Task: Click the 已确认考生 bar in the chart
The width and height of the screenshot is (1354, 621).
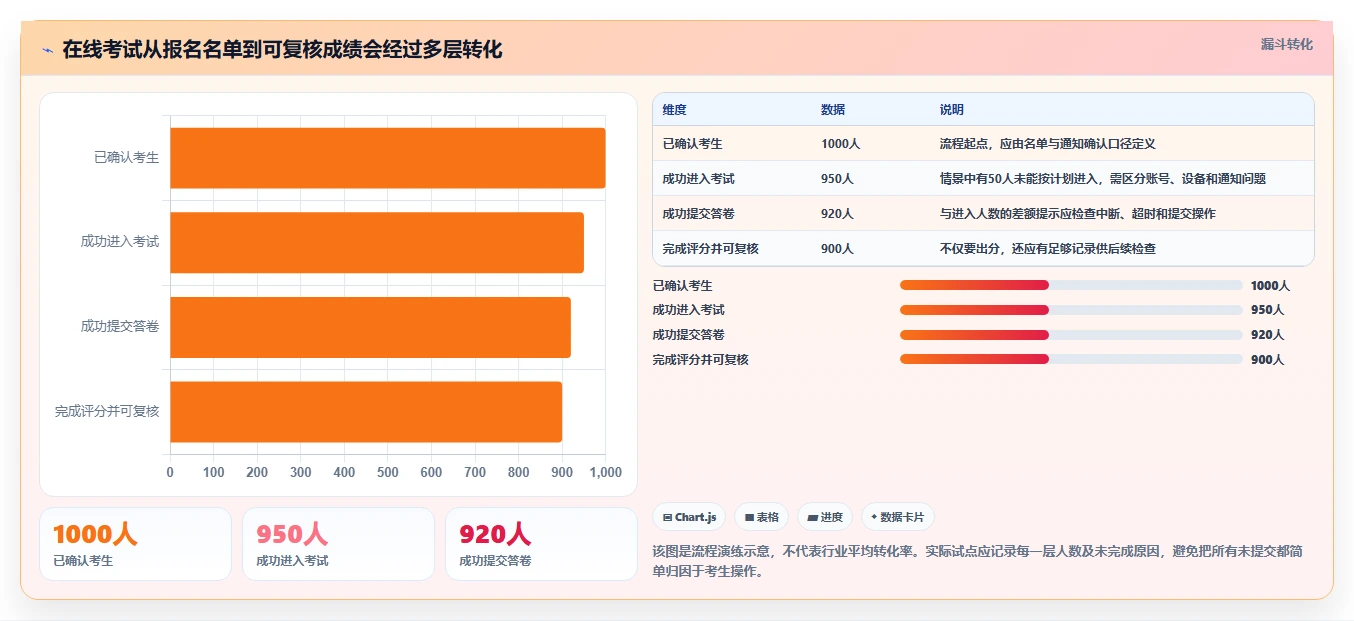Action: point(387,158)
